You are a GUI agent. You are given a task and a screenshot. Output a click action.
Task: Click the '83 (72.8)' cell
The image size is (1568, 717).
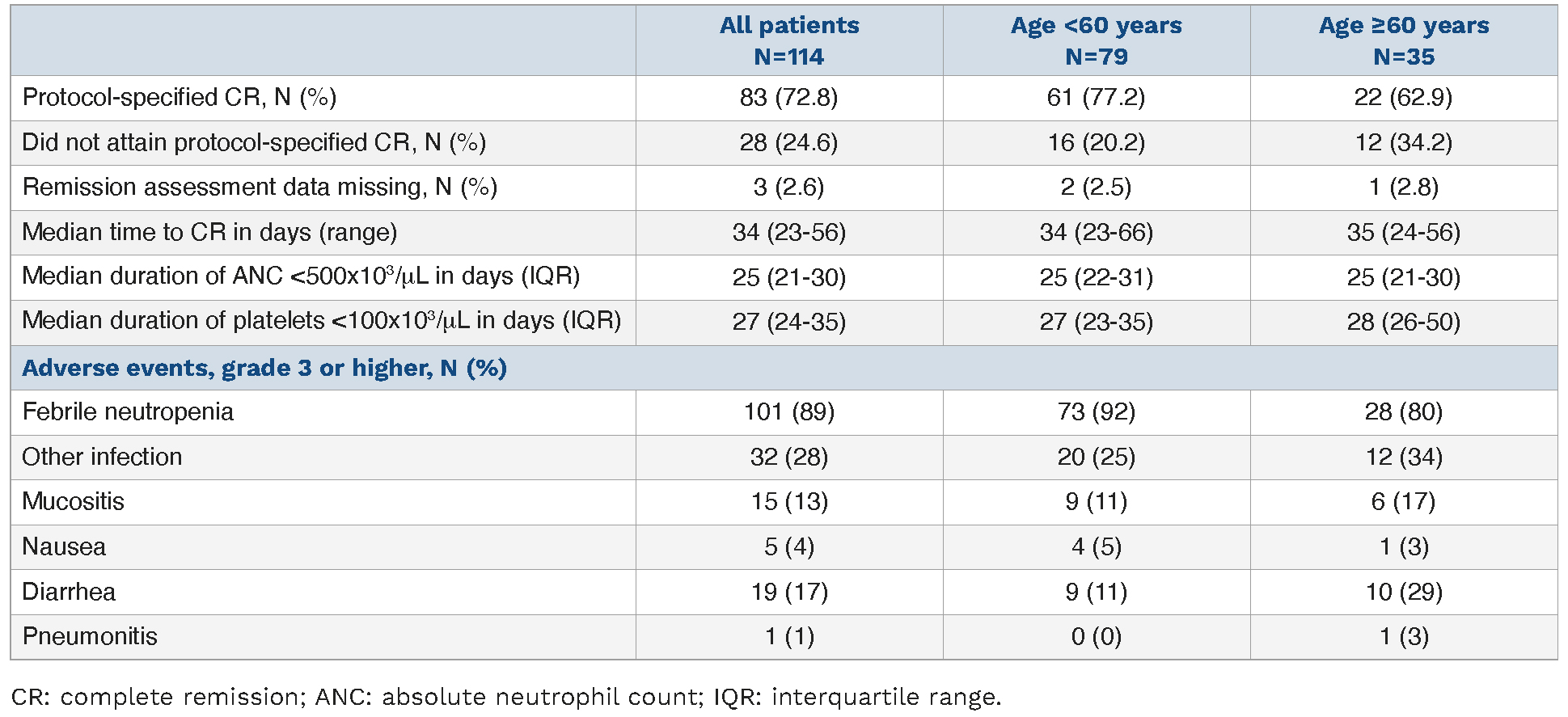[788, 98]
